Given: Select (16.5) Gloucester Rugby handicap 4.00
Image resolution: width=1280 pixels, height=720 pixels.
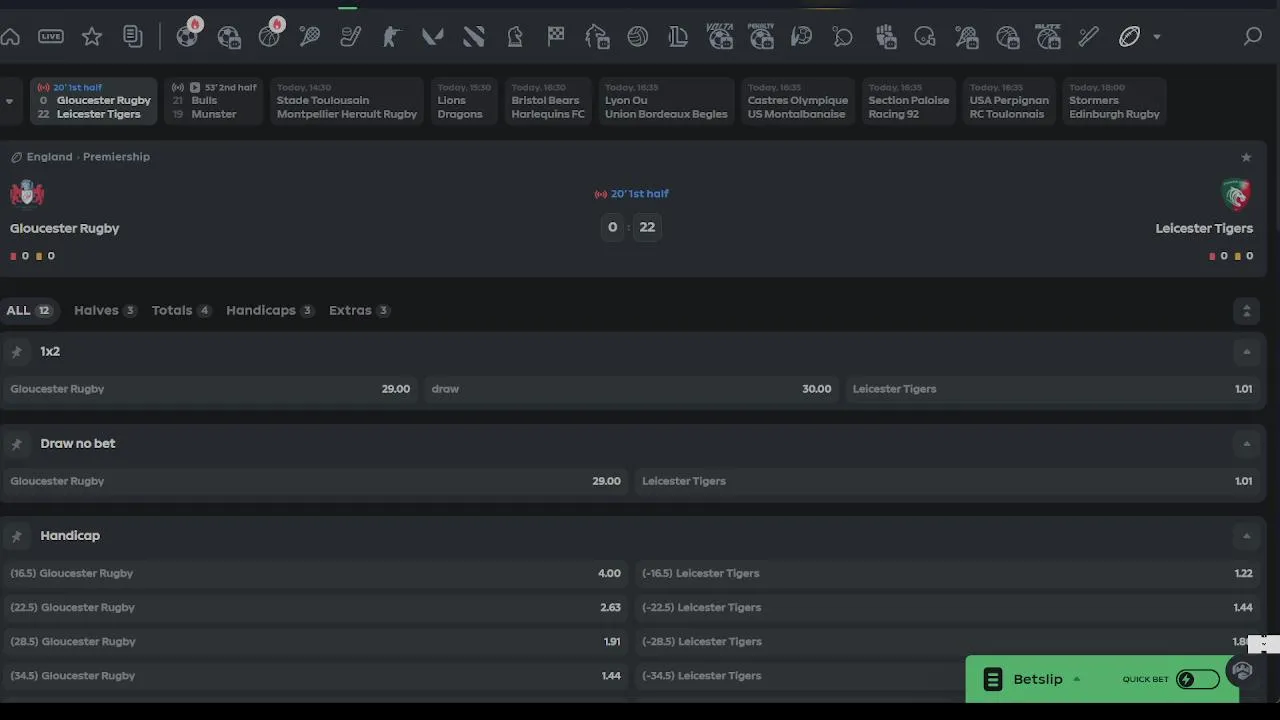Looking at the screenshot, I should 315,574.
